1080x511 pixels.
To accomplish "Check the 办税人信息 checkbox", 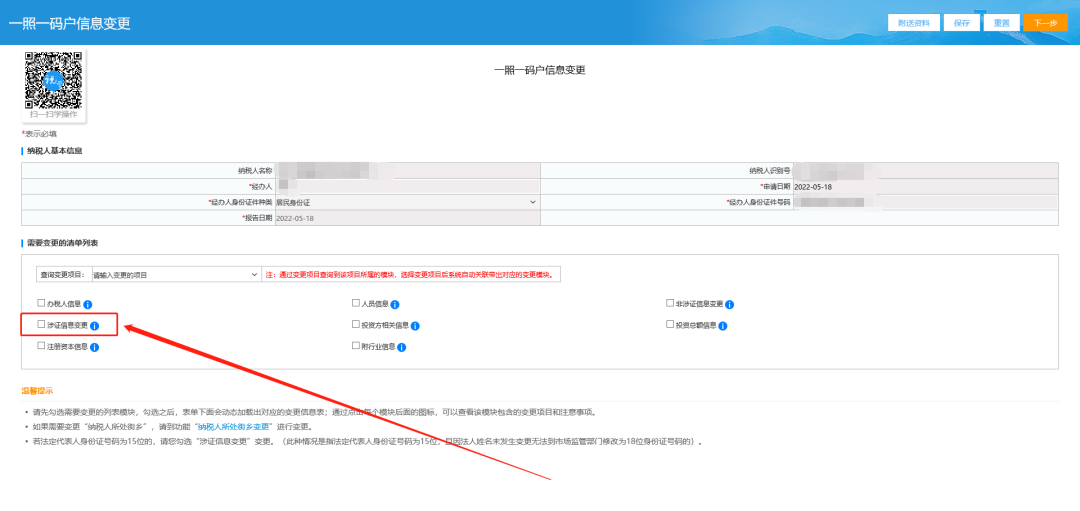I will pyautogui.click(x=41, y=302).
